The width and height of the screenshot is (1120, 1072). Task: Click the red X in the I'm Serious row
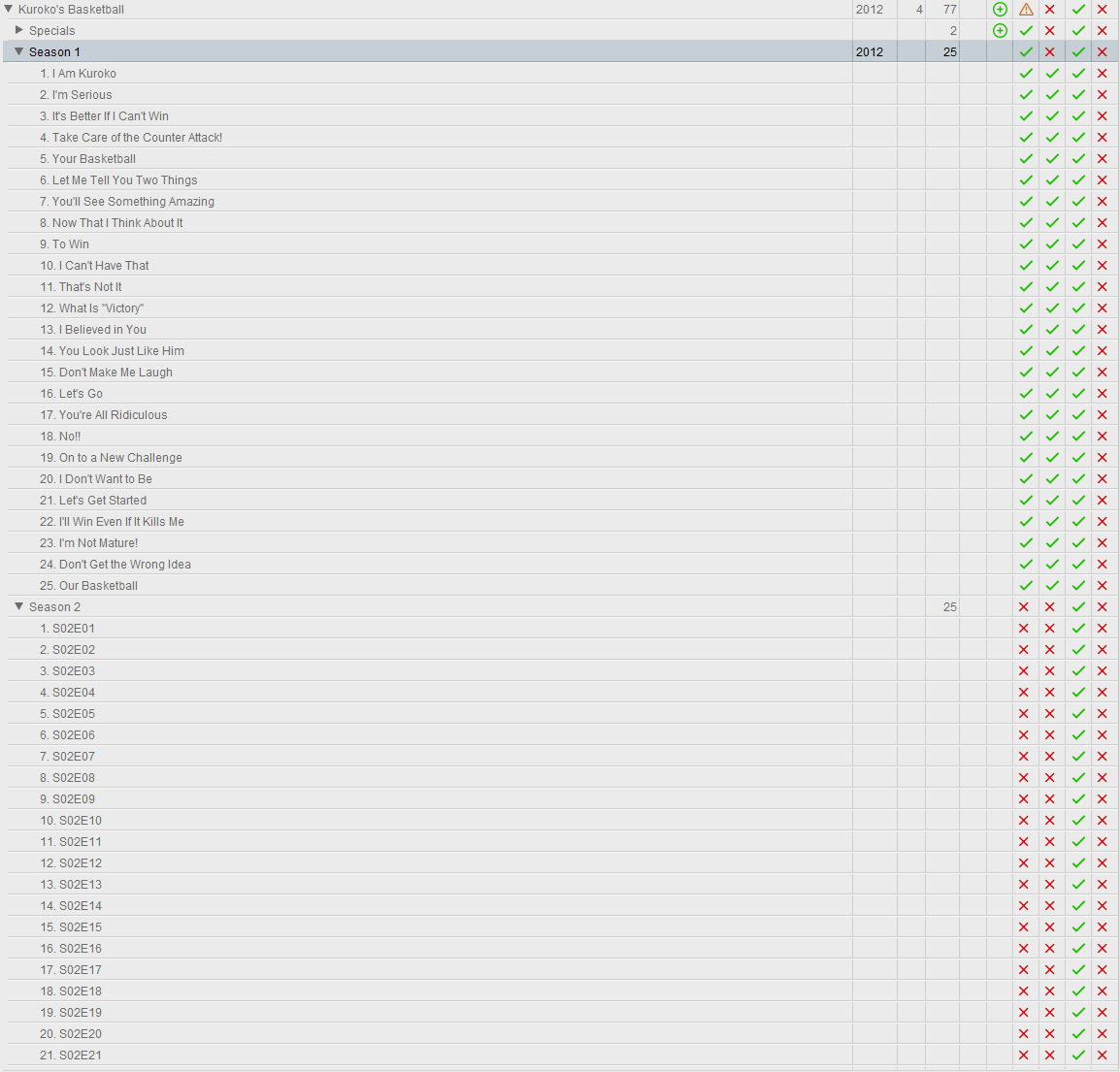click(1103, 95)
